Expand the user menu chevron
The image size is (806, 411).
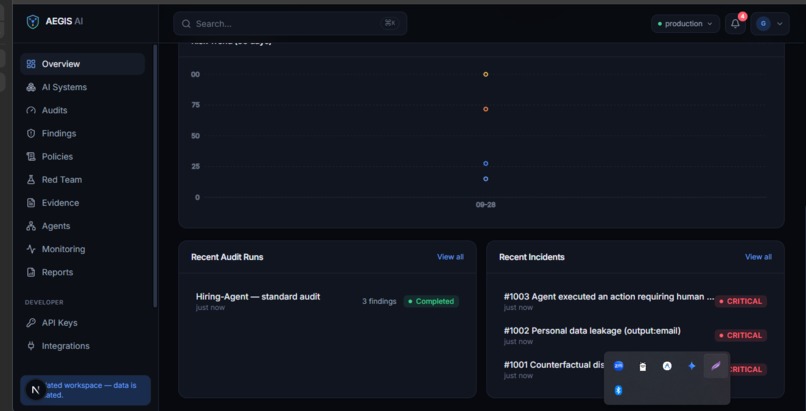(780, 24)
